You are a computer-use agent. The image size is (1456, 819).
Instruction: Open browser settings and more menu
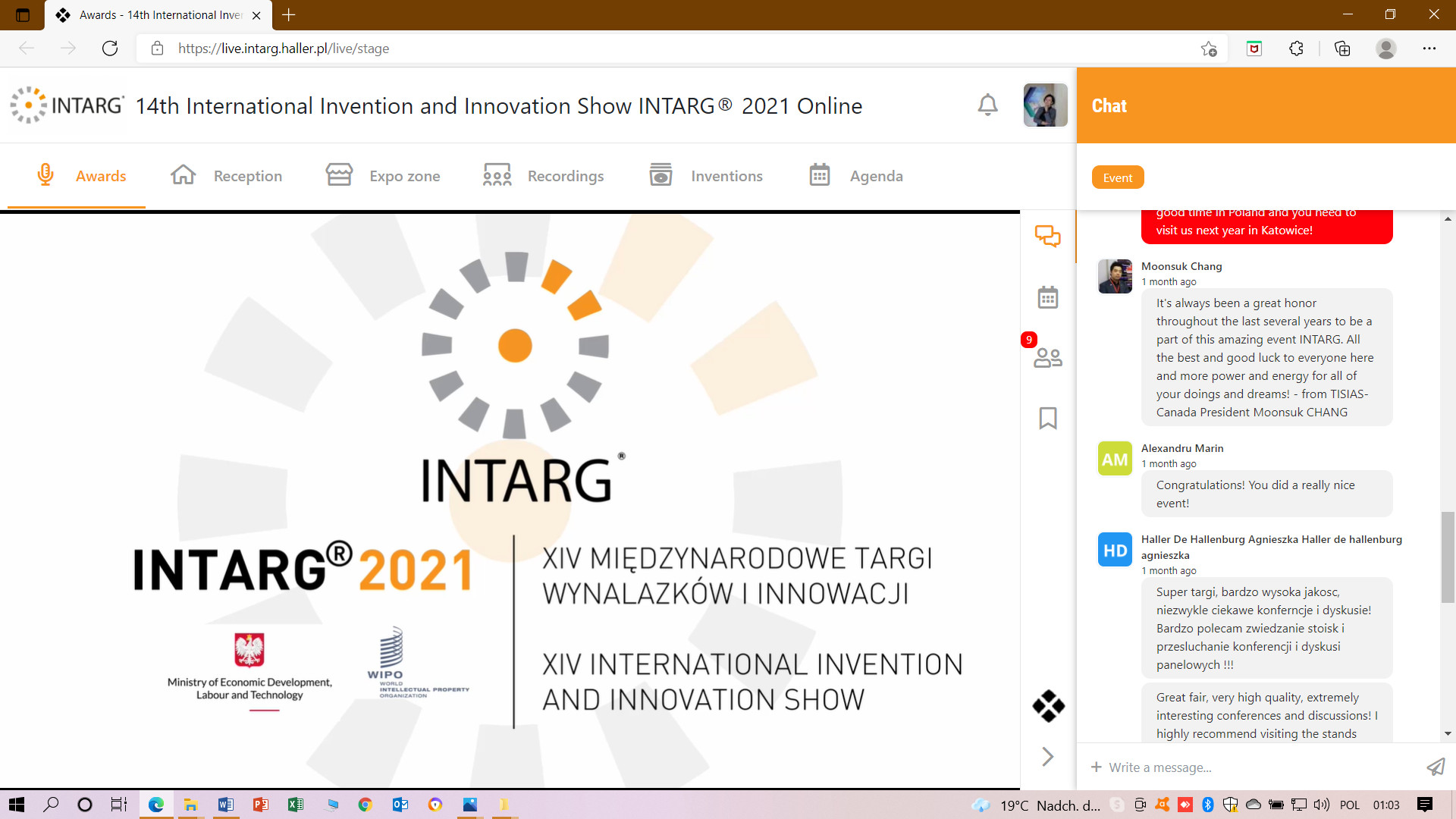point(1429,49)
